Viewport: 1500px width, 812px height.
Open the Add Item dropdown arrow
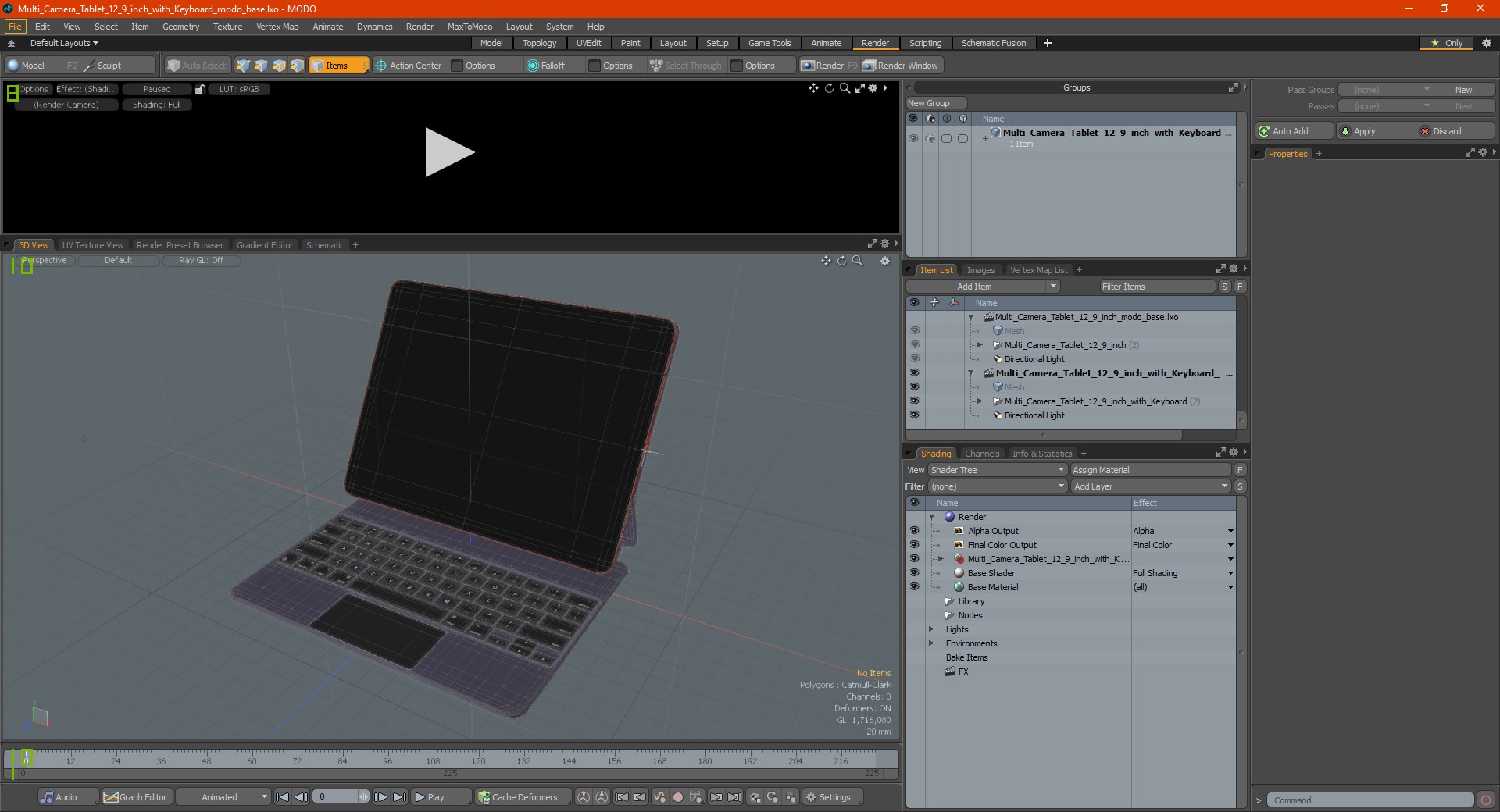1053,287
